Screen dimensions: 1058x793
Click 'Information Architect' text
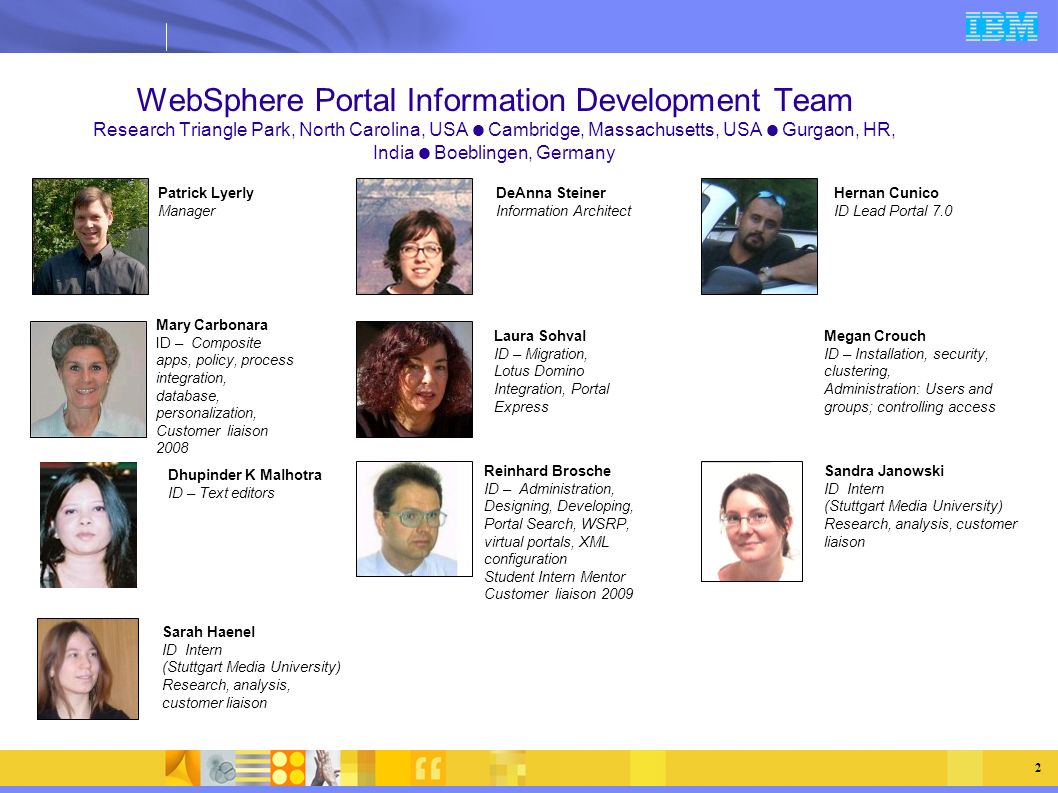click(563, 211)
